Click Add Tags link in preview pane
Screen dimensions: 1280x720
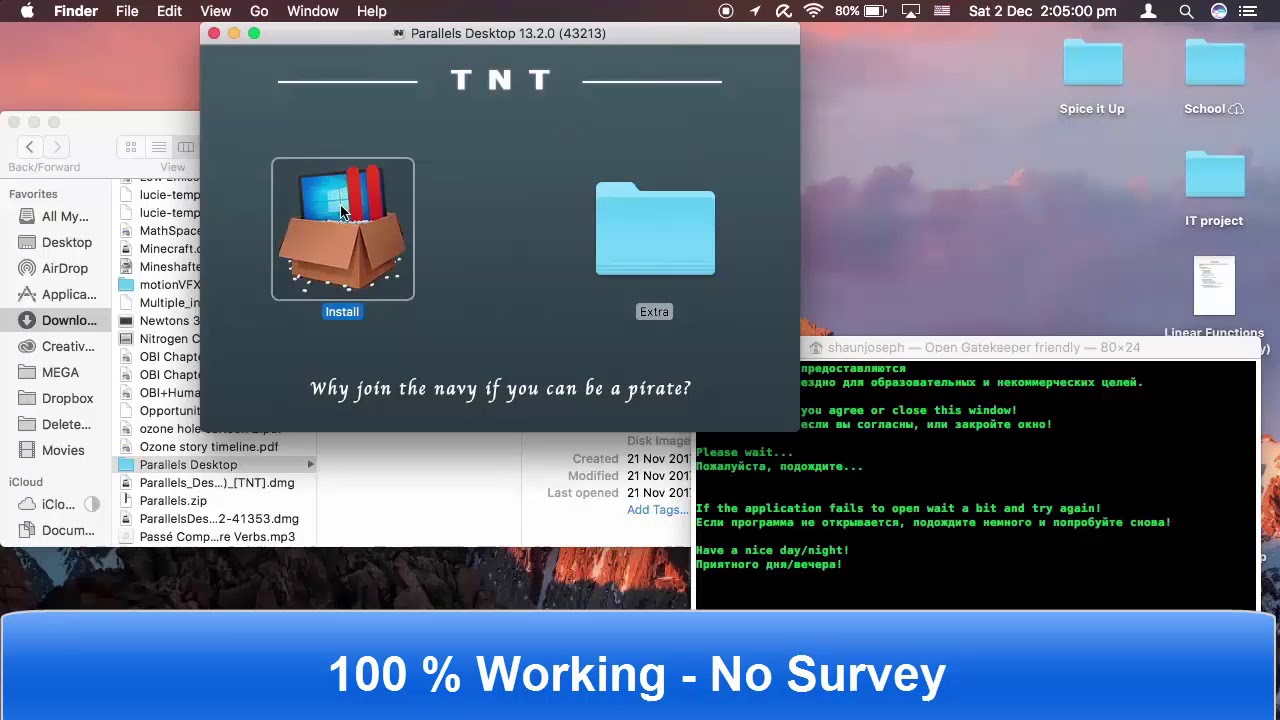(658, 510)
